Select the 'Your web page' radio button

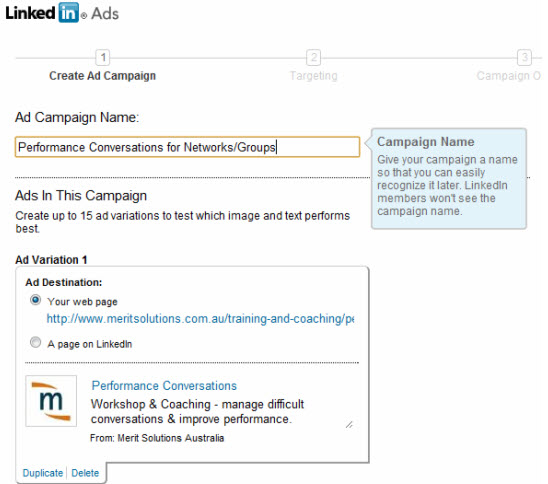(x=35, y=300)
